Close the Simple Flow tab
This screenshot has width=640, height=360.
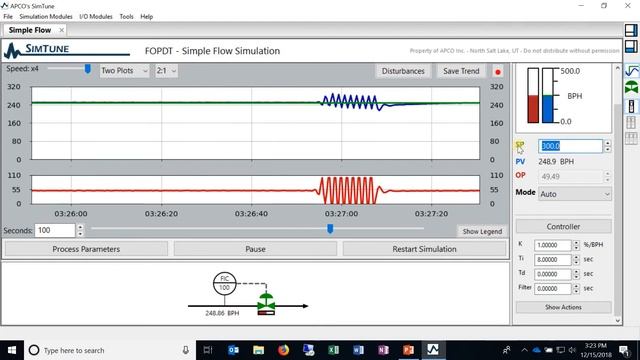[61, 30]
